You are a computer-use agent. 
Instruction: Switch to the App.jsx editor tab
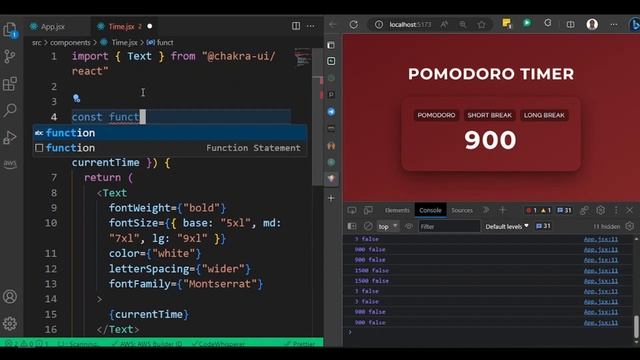coord(53,27)
